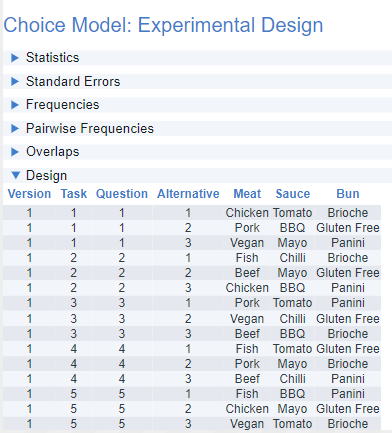This screenshot has height=433, width=392.
Task: Select the Sauce column header
Action: click(293, 194)
